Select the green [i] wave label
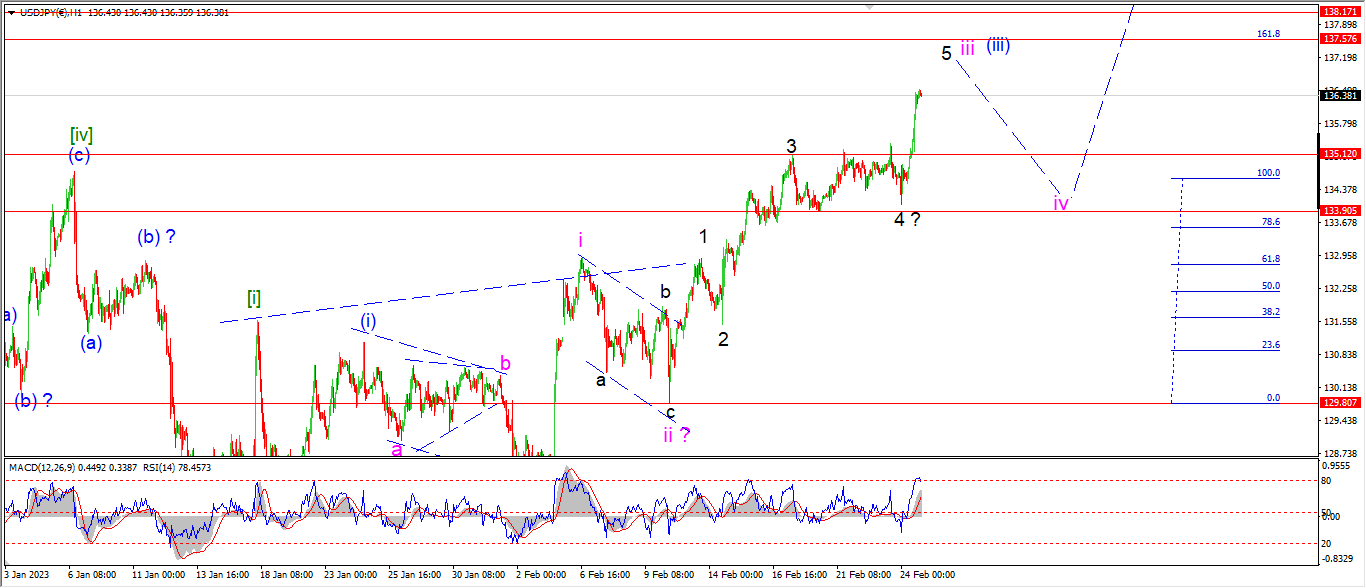This screenshot has width=1366, height=588. 255,298
